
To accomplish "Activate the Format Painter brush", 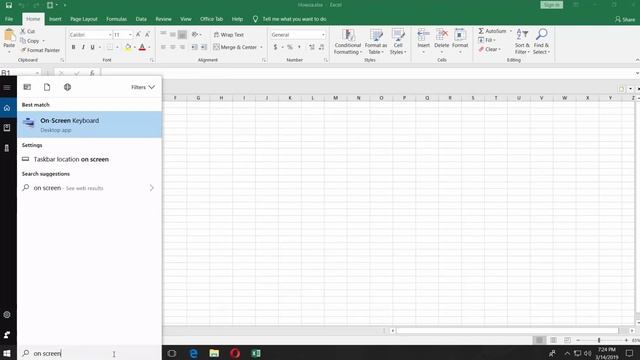I will (x=40, y=50).
